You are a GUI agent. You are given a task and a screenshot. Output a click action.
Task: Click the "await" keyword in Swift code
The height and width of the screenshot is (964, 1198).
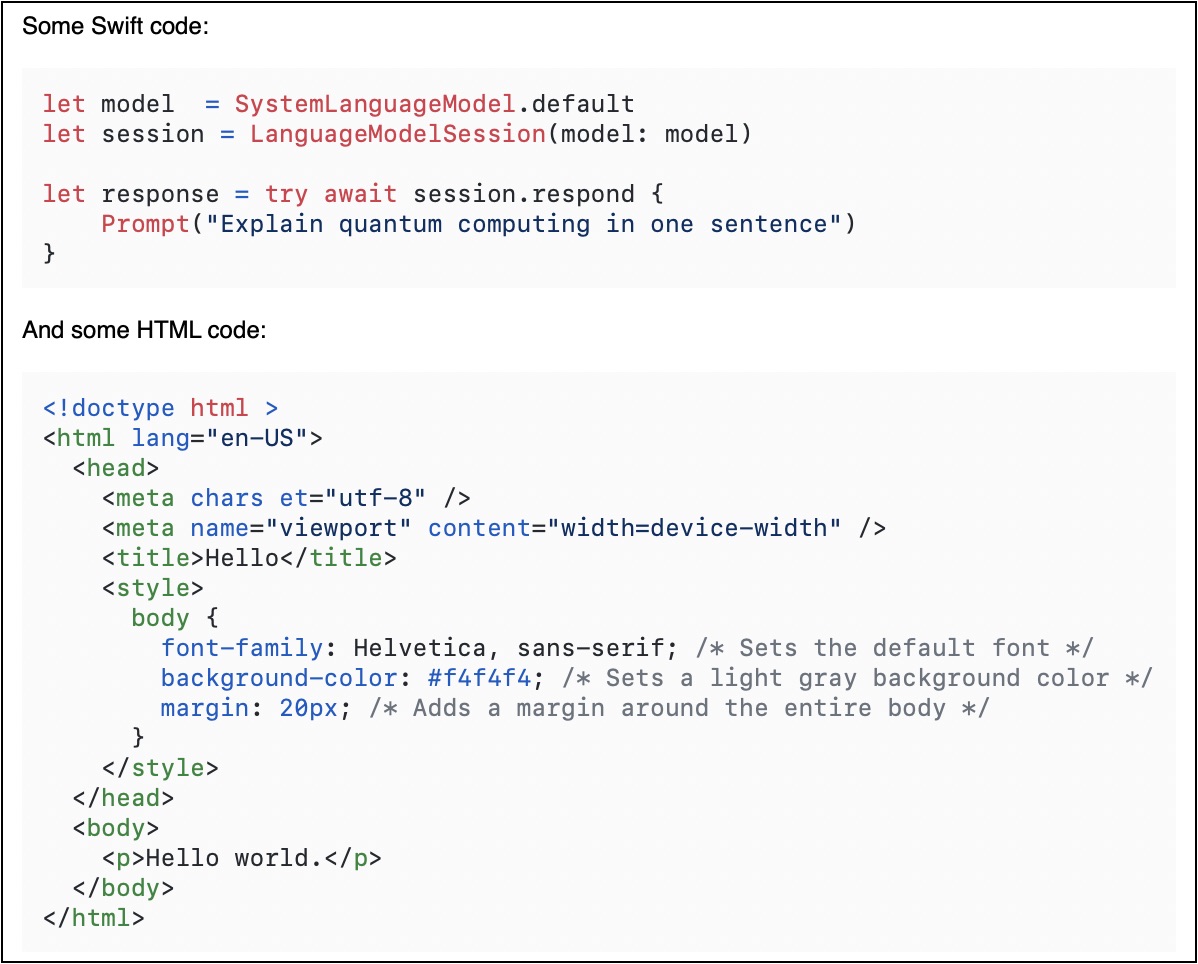(360, 194)
